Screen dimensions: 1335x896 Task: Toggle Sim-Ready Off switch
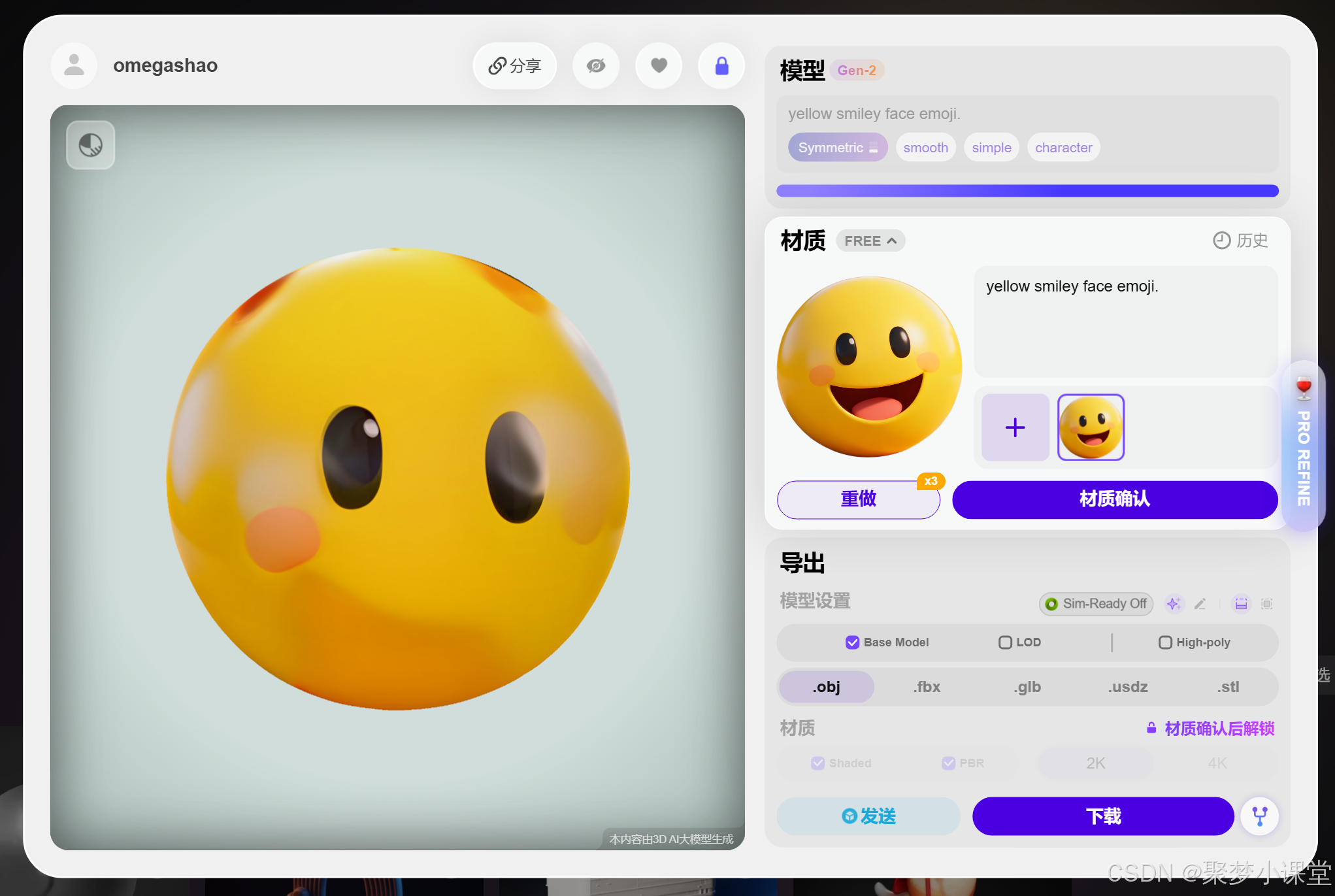1096,604
